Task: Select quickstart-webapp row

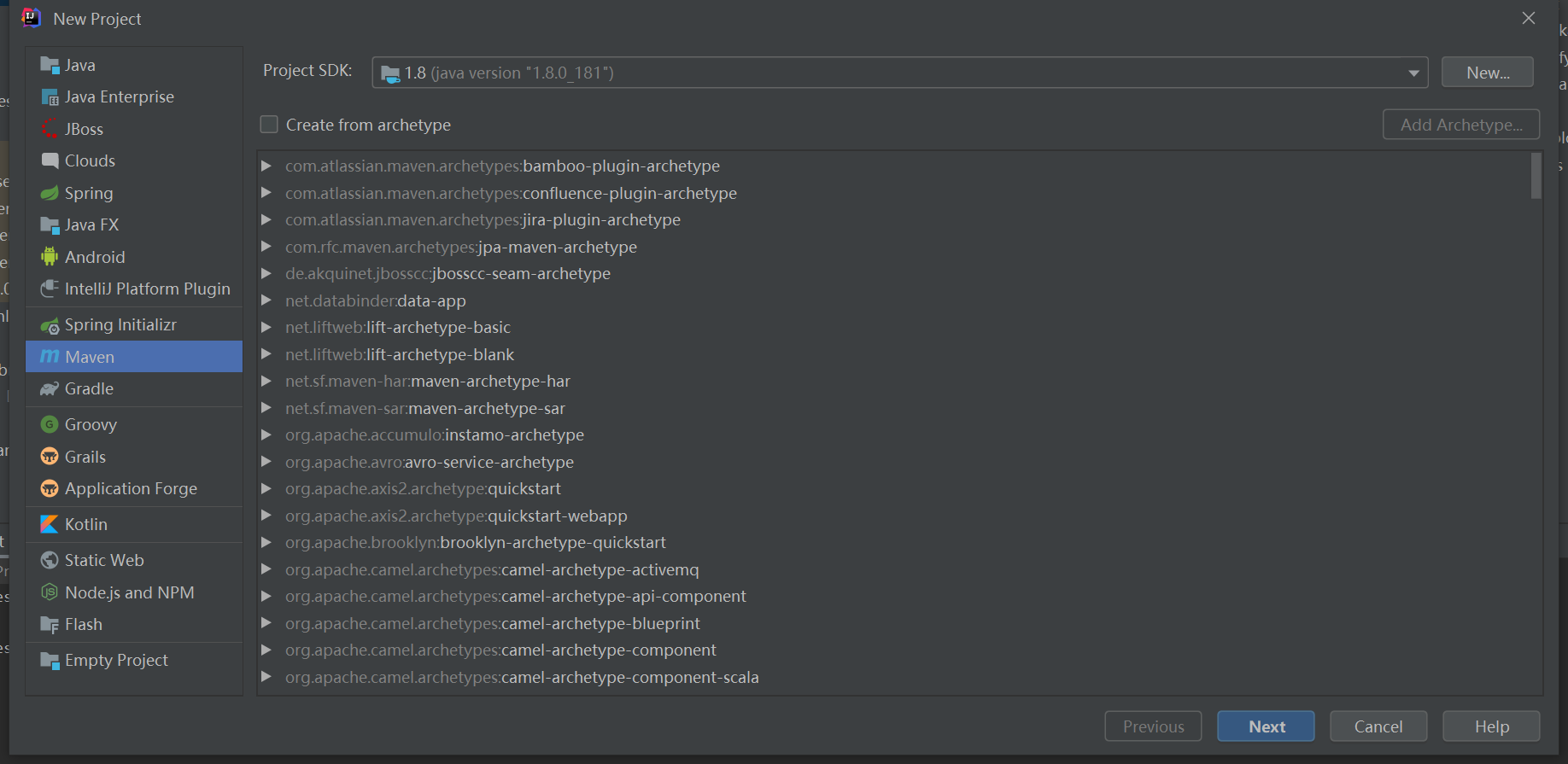Action: (x=894, y=516)
